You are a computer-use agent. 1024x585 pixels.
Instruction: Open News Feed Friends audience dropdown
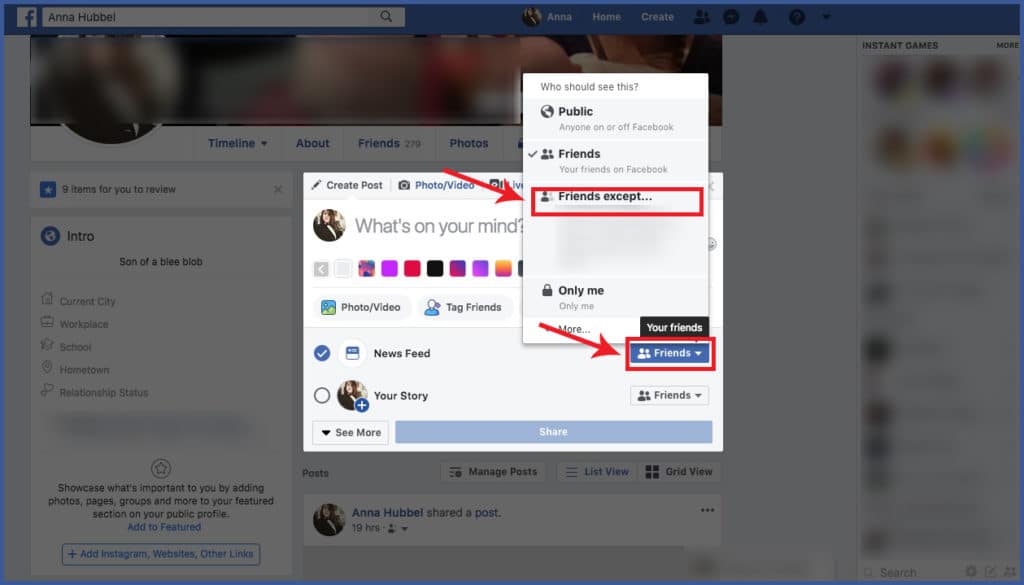(669, 353)
